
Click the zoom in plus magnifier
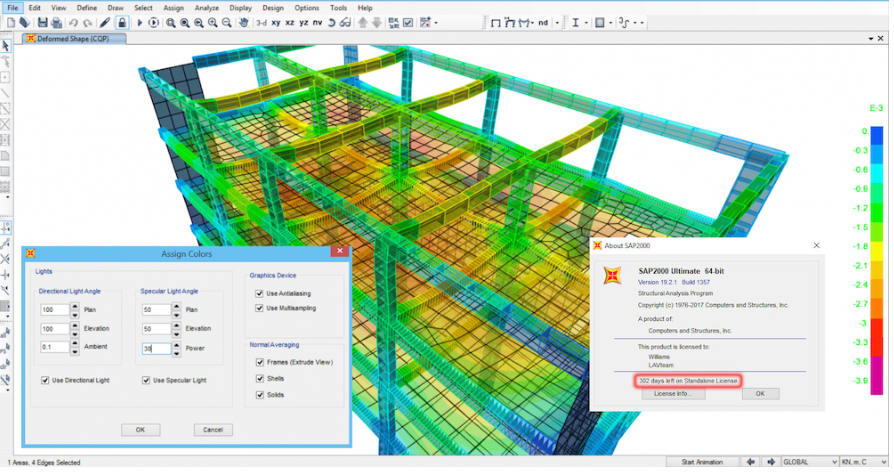213,23
